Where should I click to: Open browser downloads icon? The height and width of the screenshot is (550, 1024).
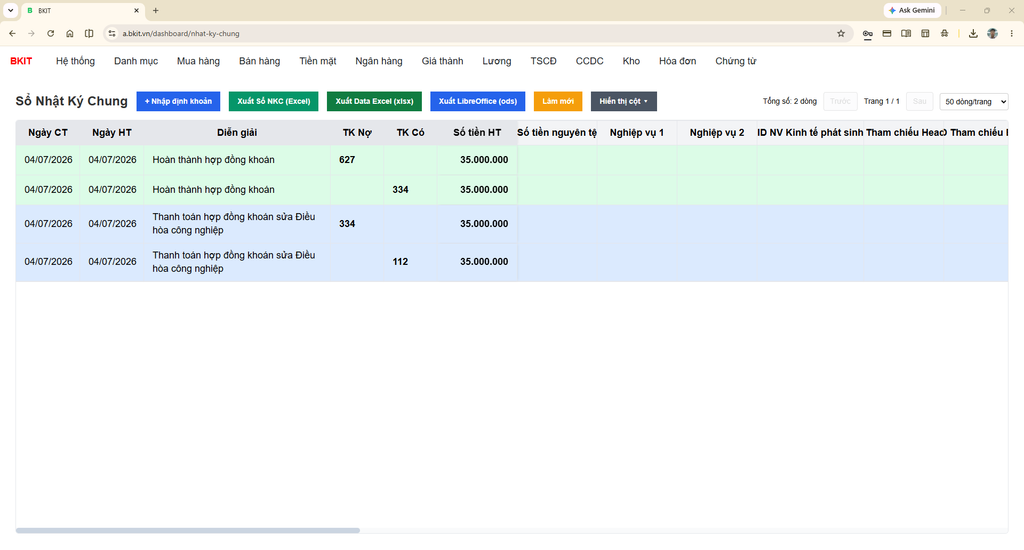(973, 33)
